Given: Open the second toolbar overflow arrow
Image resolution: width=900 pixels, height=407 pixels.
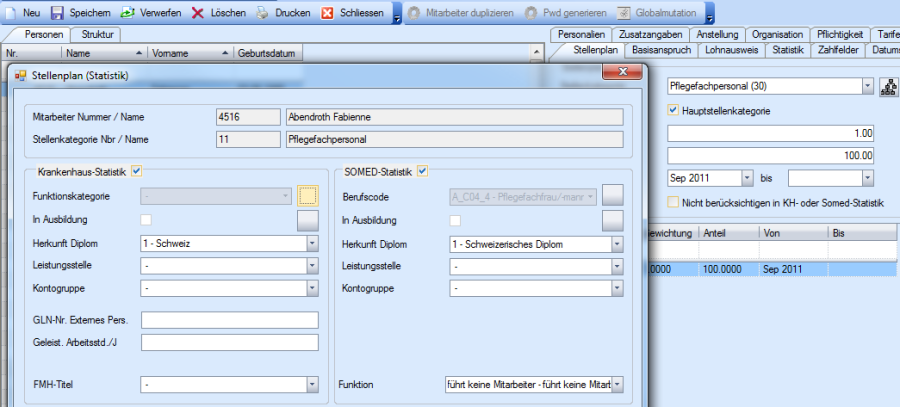Looking at the screenshot, I should [710, 14].
